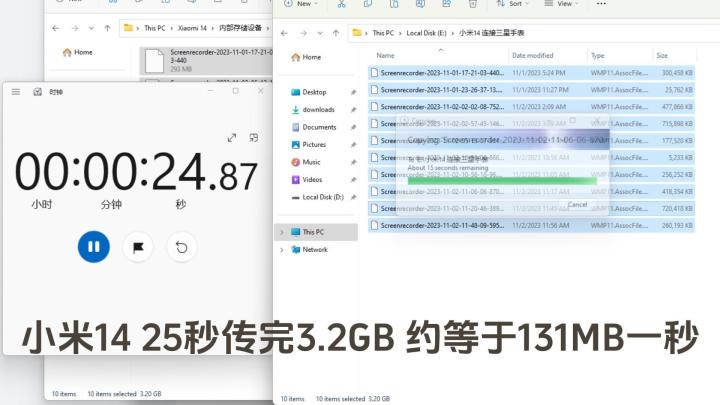Sort files by the Size column

tap(662, 56)
